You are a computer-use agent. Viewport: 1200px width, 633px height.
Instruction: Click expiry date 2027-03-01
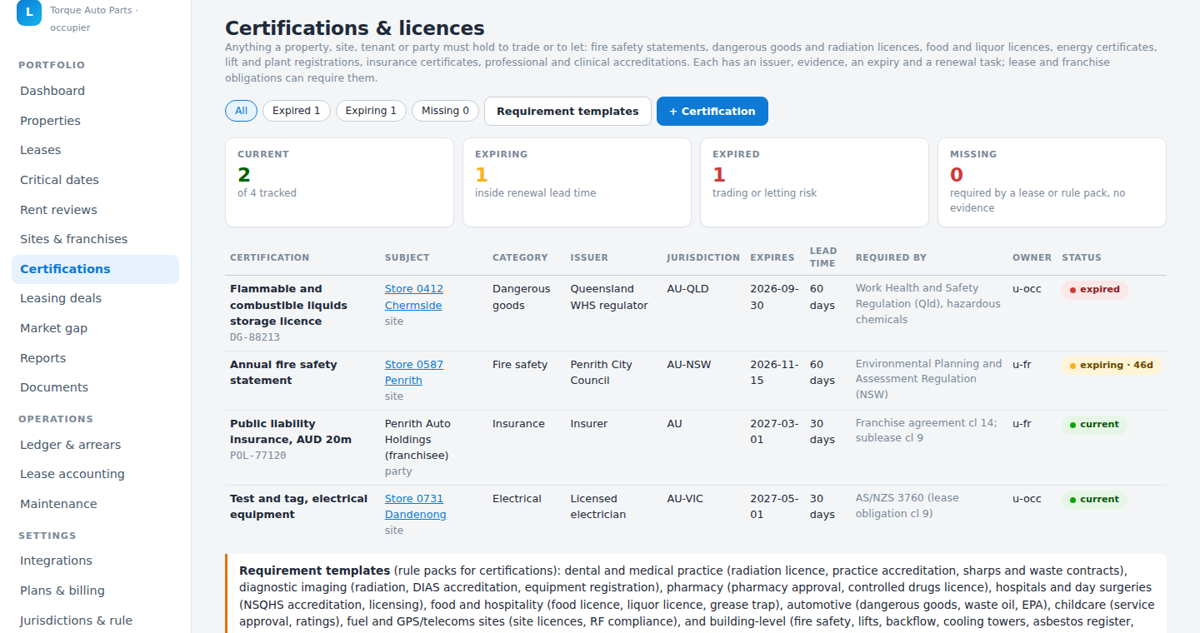tap(774, 432)
